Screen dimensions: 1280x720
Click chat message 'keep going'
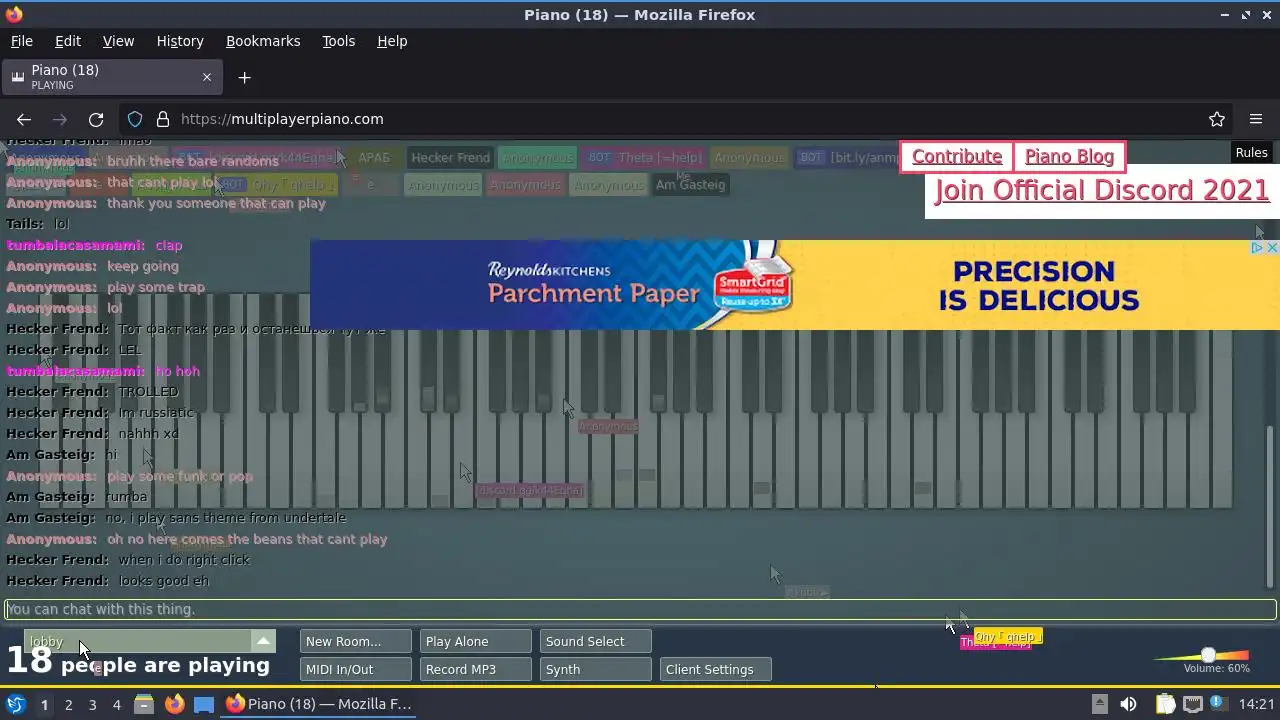pos(143,266)
